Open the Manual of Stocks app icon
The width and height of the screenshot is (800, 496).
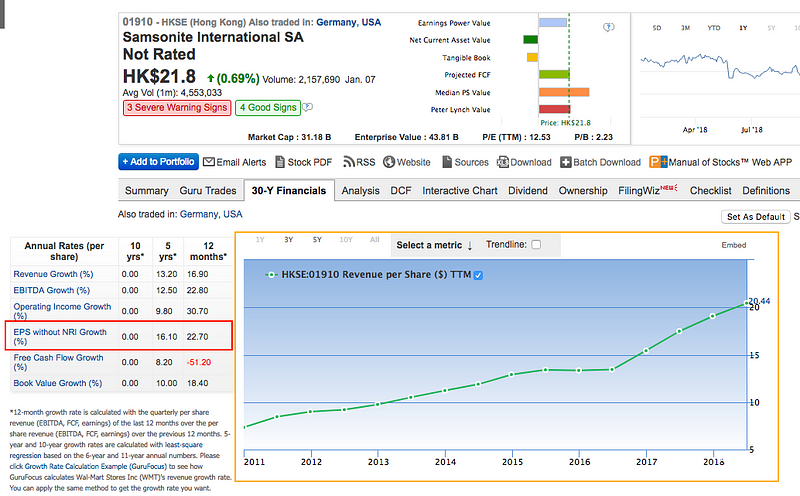(x=658, y=162)
